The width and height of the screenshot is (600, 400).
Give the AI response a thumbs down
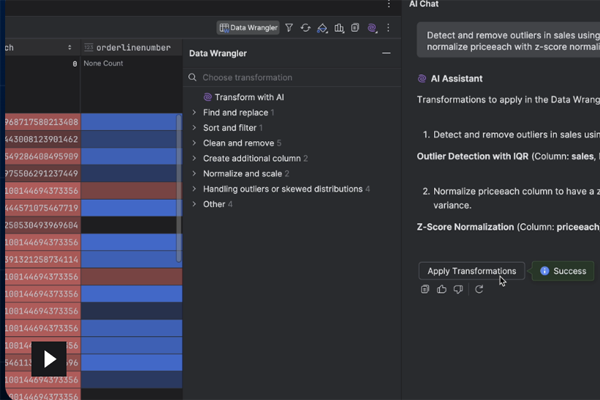tap(458, 289)
